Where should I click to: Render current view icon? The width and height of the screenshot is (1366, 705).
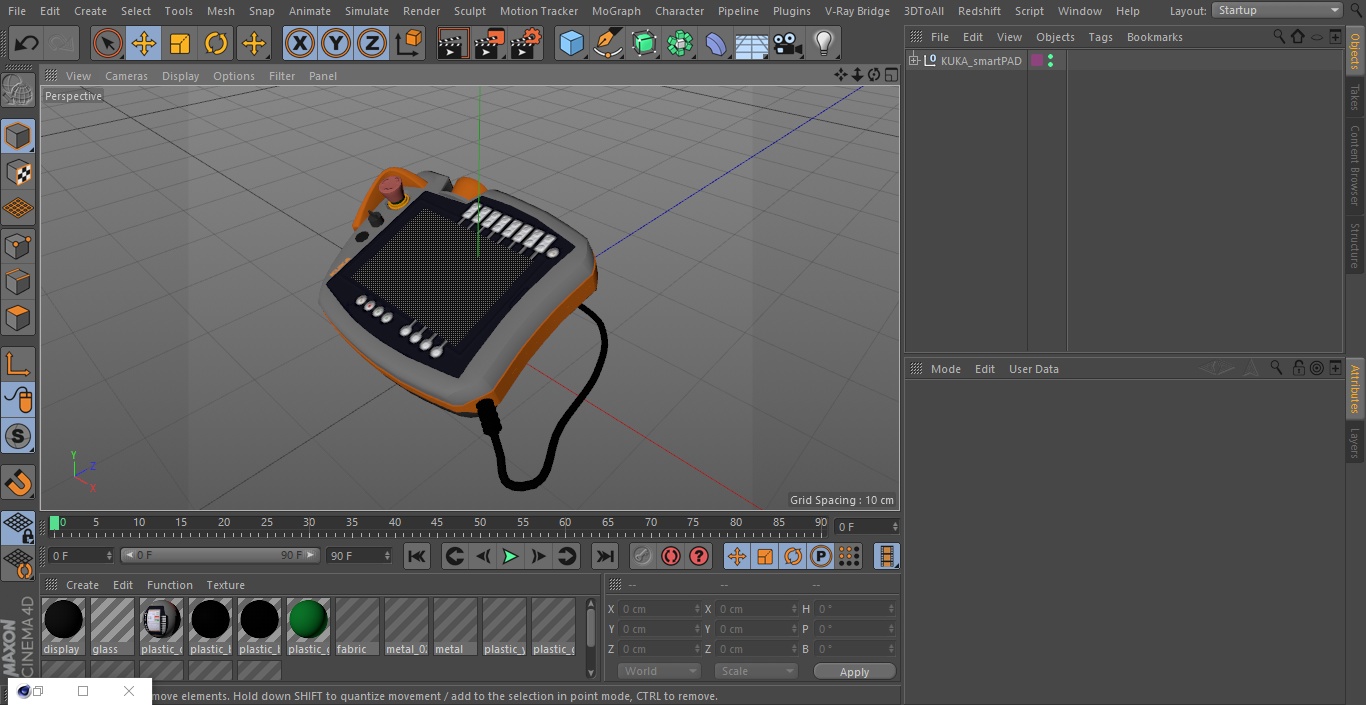coord(453,43)
